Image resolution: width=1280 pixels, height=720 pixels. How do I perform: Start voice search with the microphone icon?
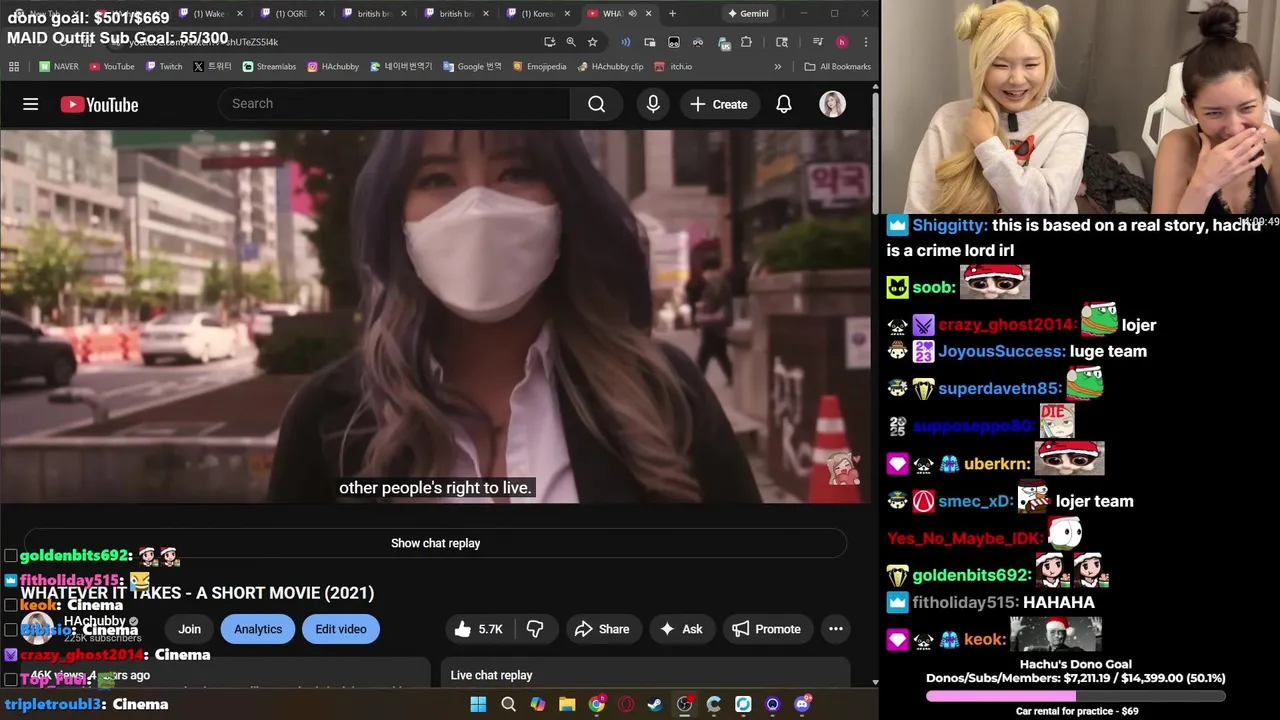pos(653,104)
